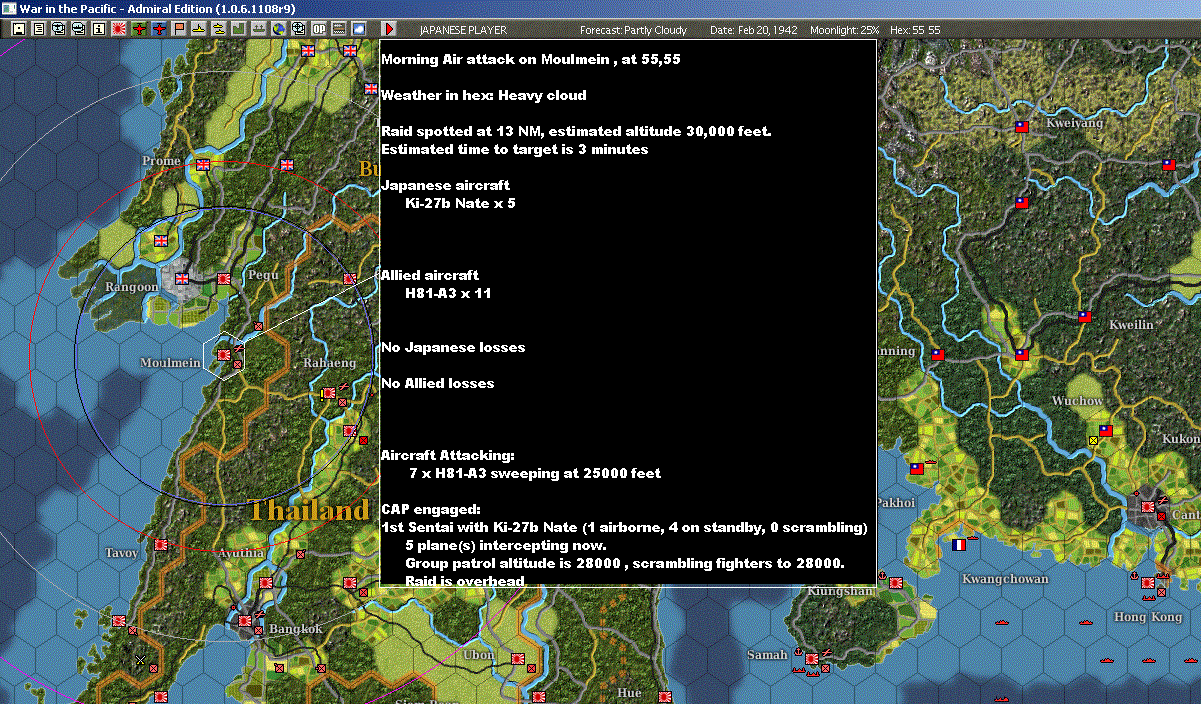The image size is (1201, 704).
Task: Click the 'No Allied losses' line
Action: pyautogui.click(x=438, y=383)
